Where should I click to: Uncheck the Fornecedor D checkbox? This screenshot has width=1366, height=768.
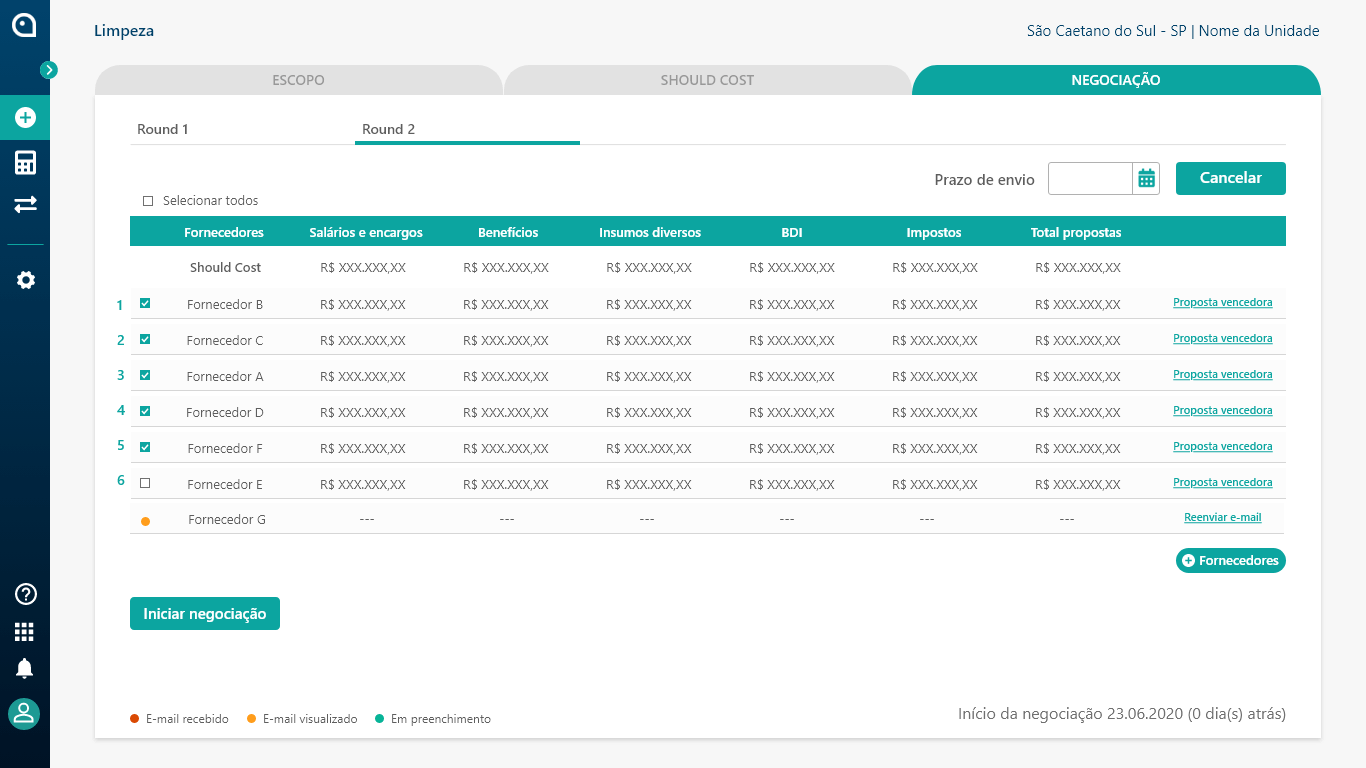tap(145, 411)
